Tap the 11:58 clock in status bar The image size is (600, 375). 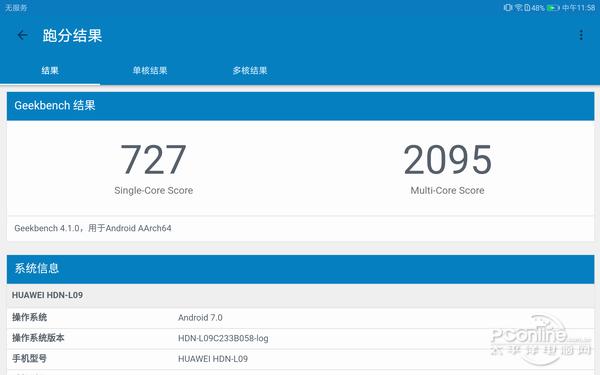click(578, 8)
